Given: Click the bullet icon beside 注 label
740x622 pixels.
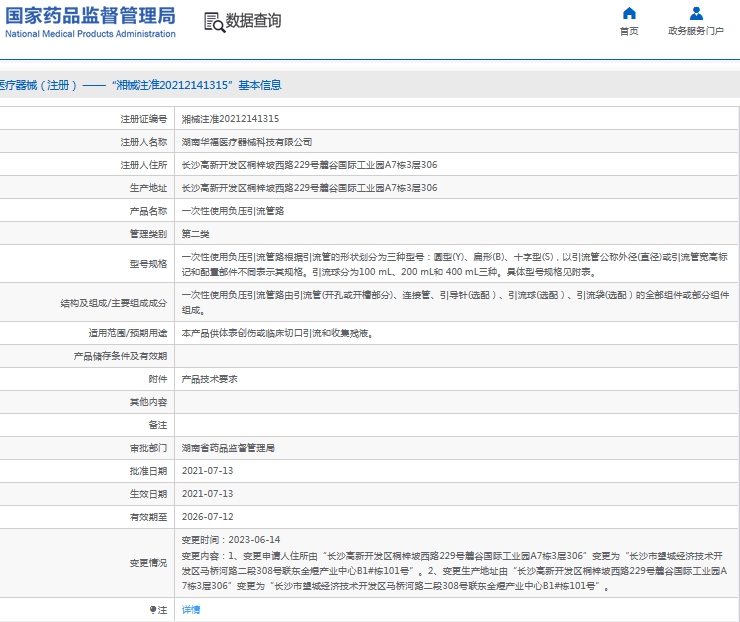Looking at the screenshot, I should point(152,610).
